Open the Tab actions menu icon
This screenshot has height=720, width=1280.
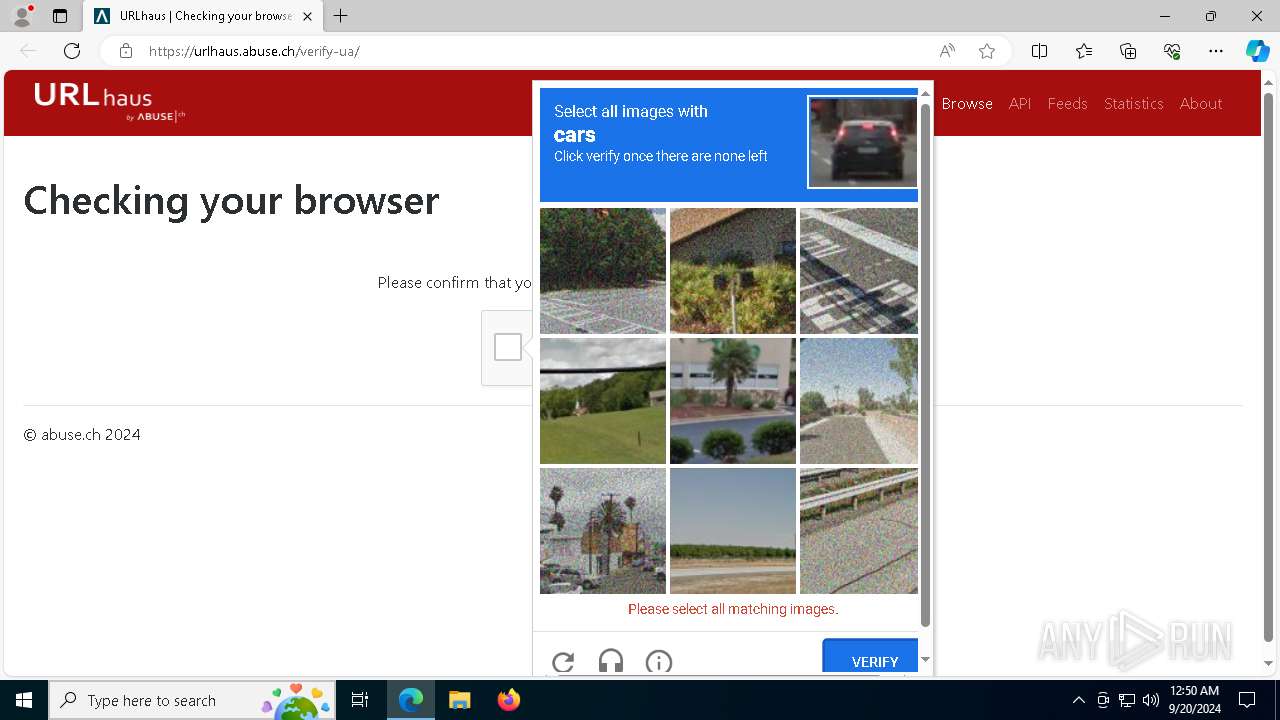pos(60,16)
